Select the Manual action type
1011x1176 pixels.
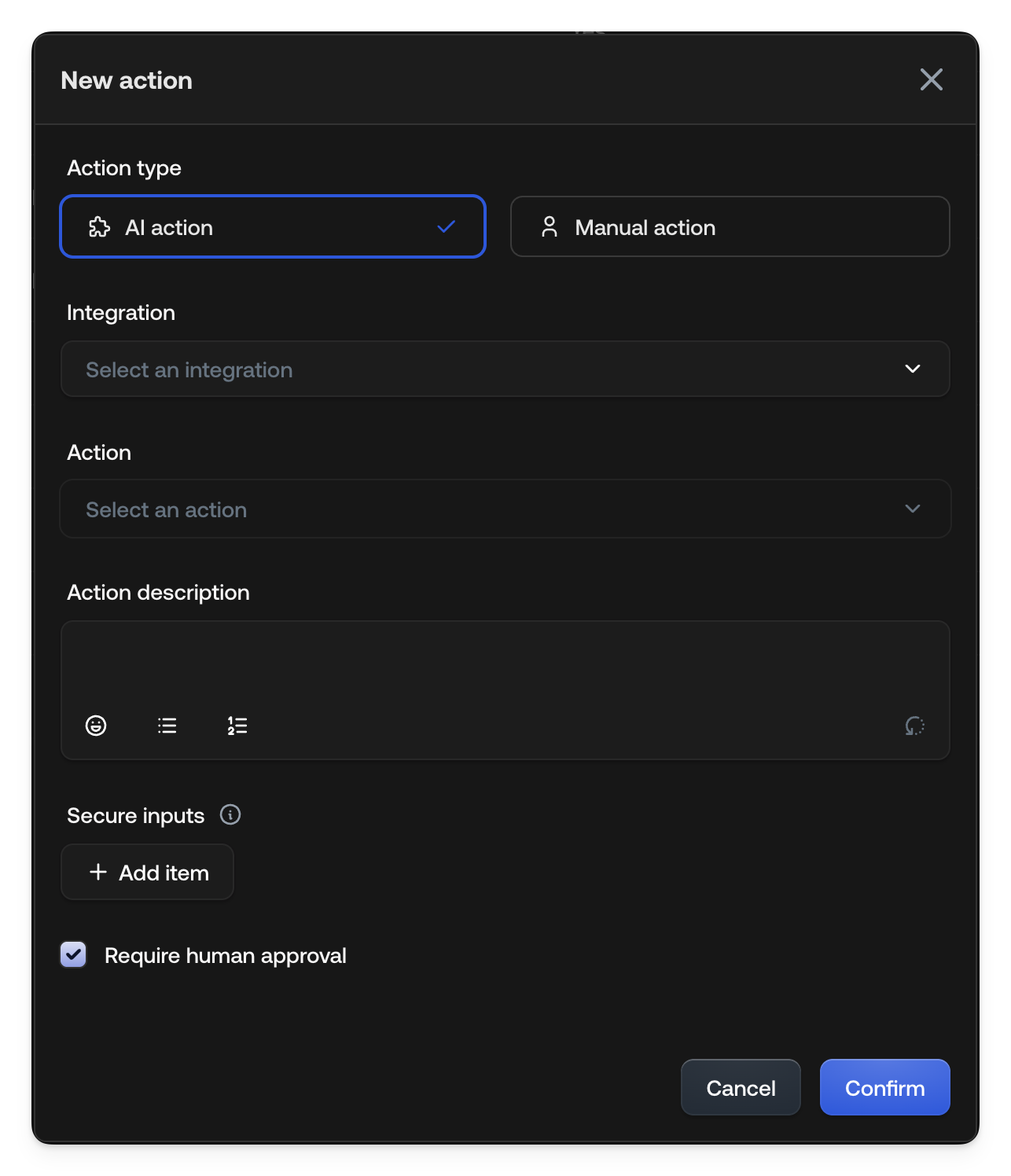point(730,226)
